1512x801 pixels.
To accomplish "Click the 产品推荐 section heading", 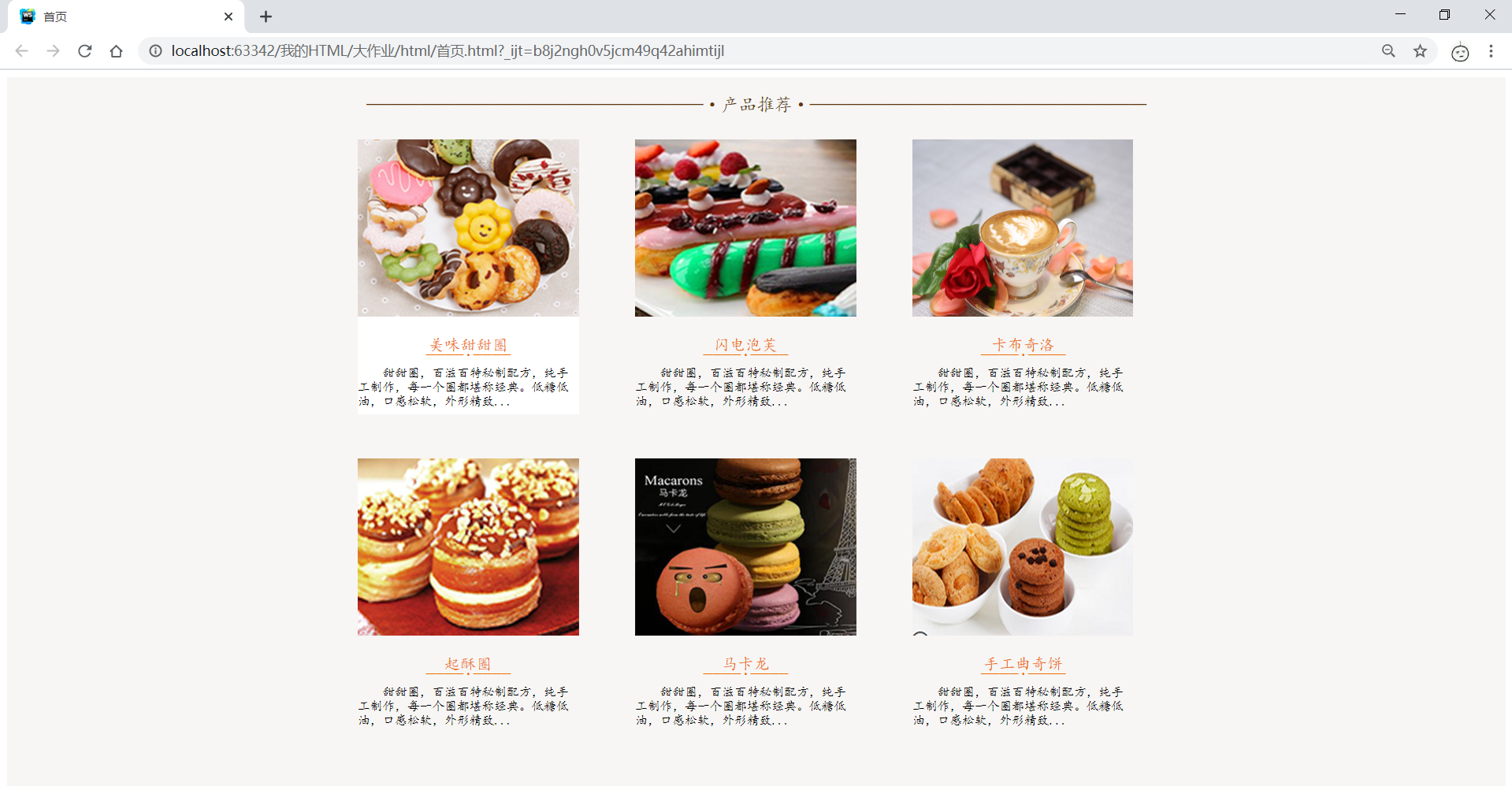I will coord(756,104).
